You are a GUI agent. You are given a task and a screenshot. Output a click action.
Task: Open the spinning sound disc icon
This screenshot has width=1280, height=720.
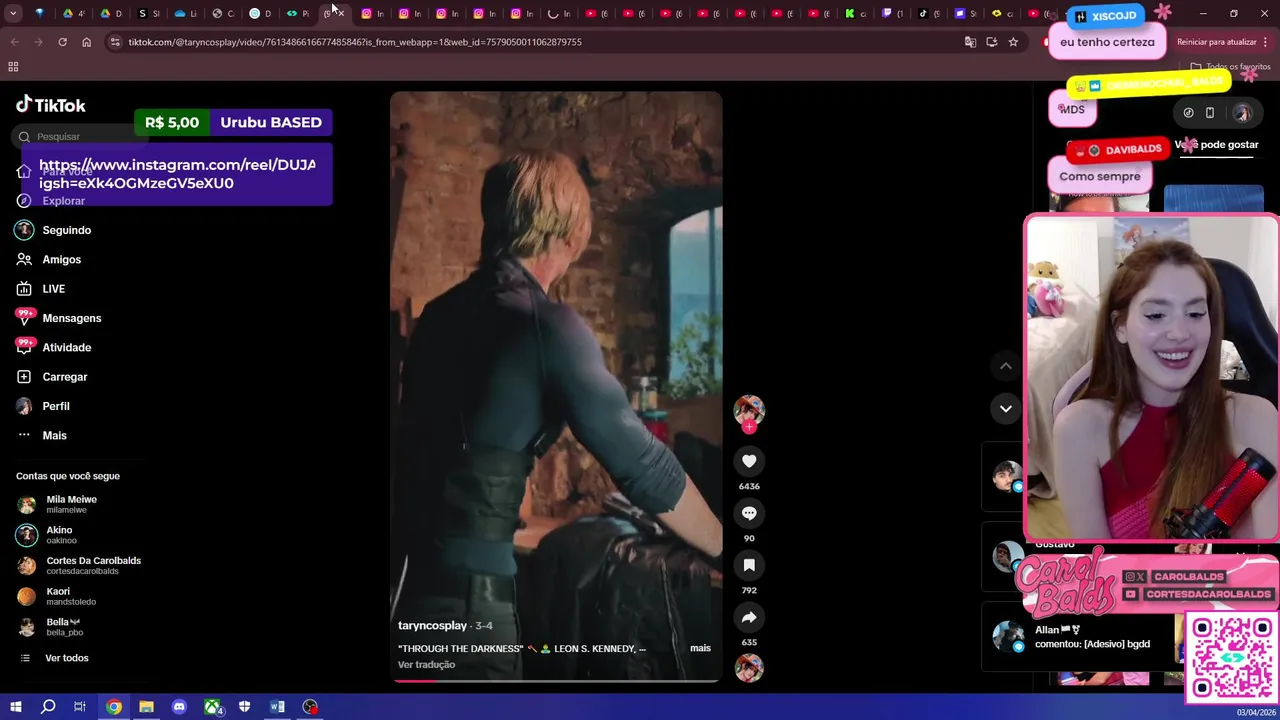749,667
